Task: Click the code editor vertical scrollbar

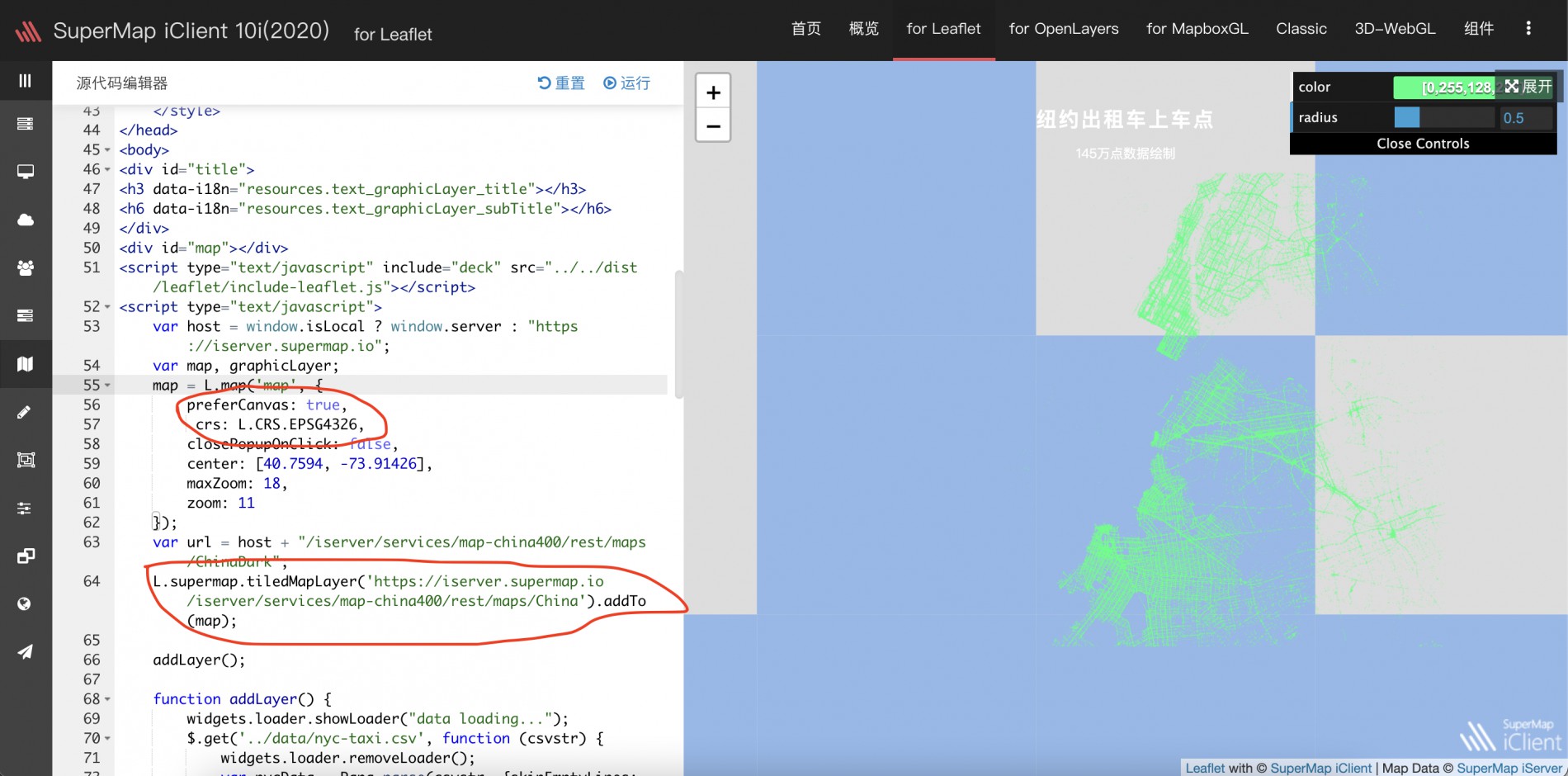Action: click(x=679, y=334)
